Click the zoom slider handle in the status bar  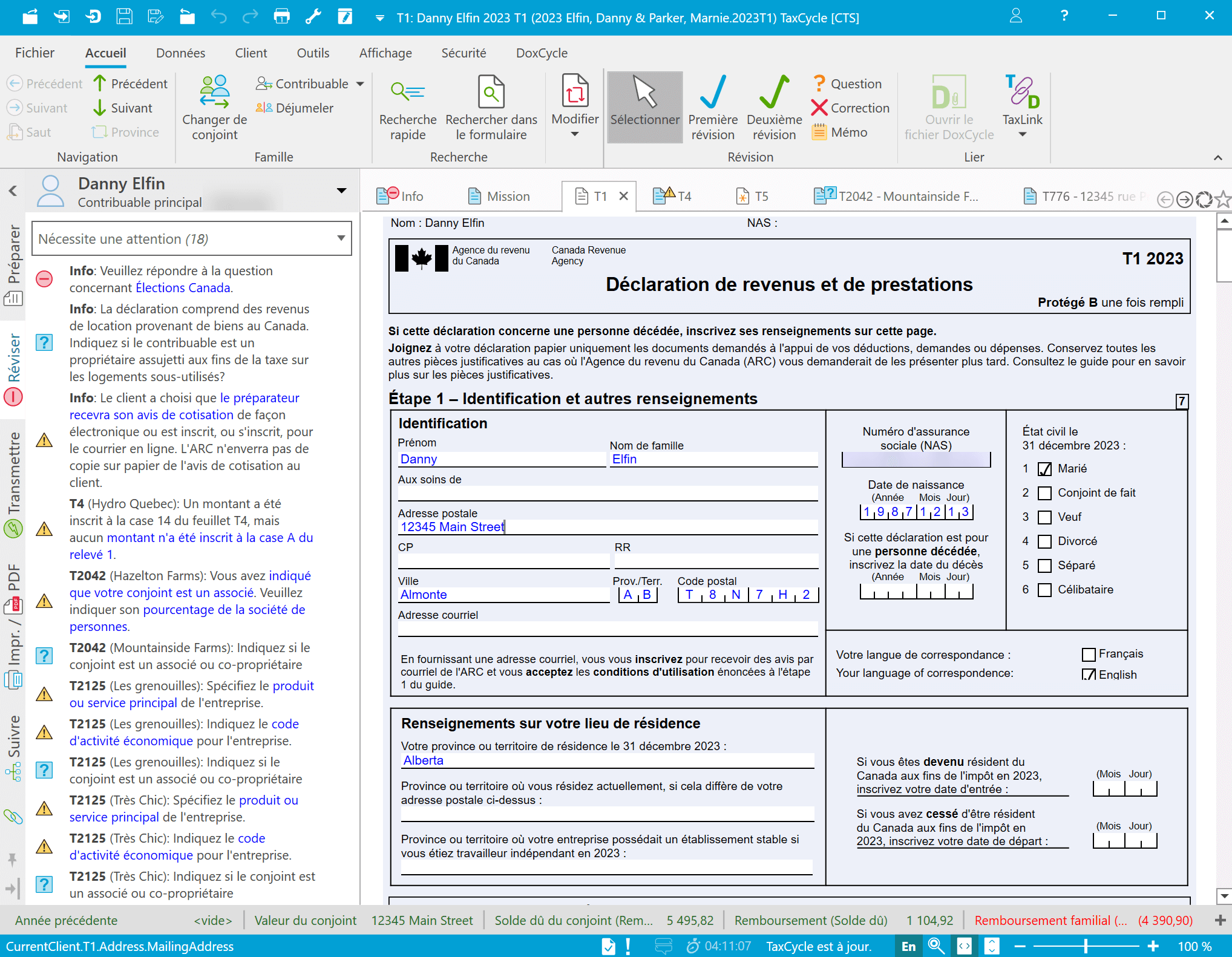pyautogui.click(x=1086, y=946)
